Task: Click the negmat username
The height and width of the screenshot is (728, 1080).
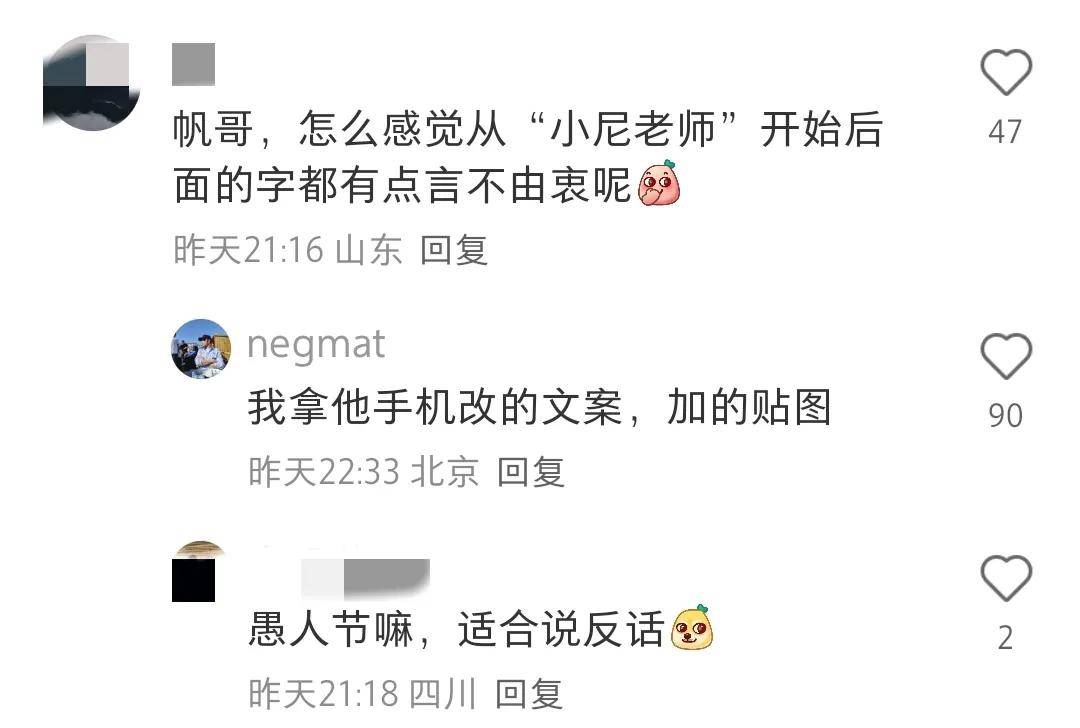Action: 316,345
